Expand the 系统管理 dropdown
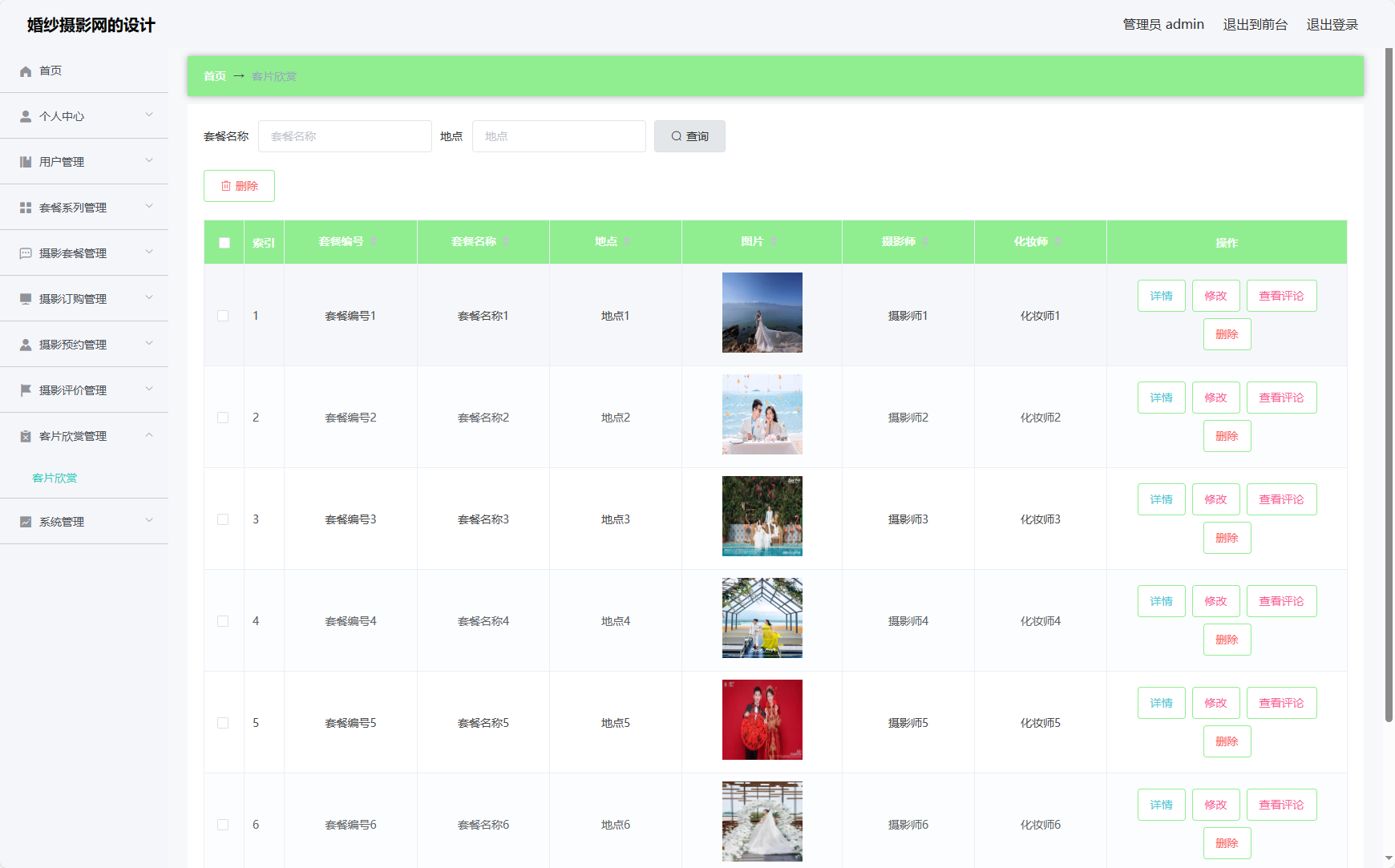Viewport: 1395px width, 868px height. coord(148,520)
